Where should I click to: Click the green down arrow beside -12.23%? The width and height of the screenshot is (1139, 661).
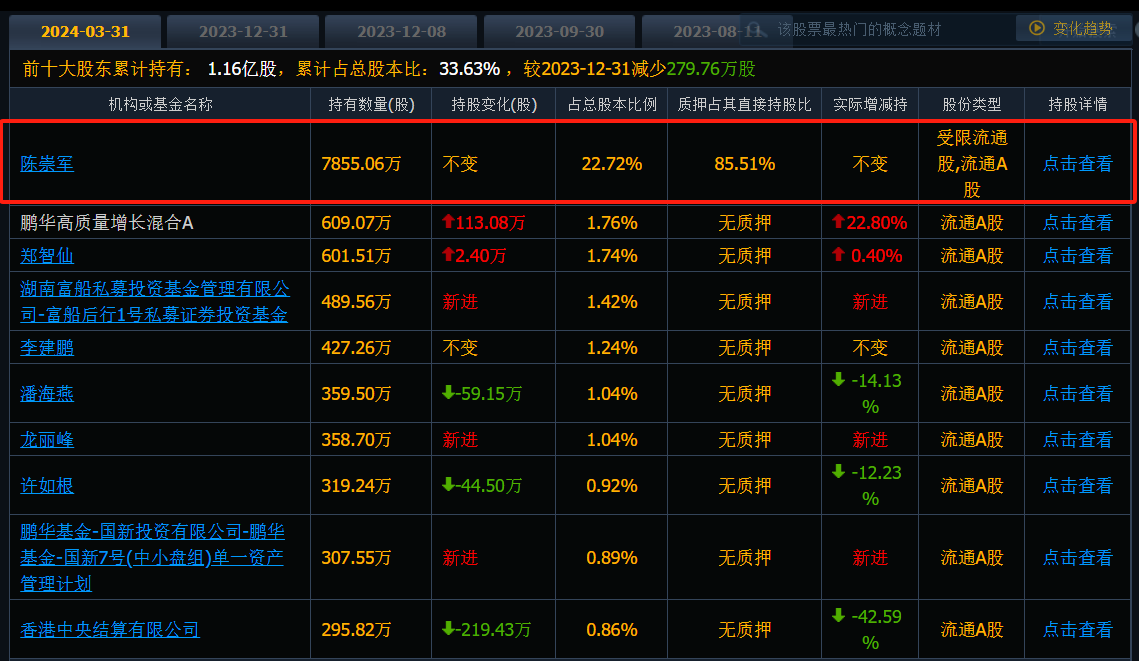coord(838,471)
